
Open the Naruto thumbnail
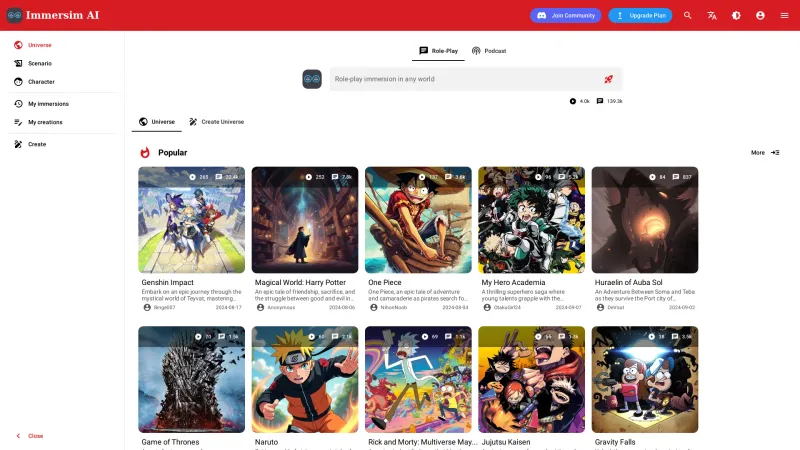pos(305,380)
